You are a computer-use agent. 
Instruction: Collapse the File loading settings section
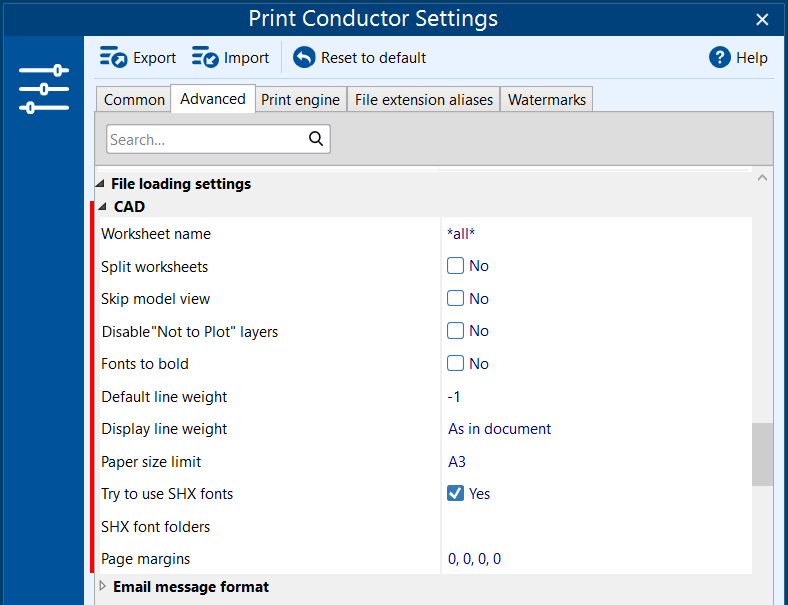point(100,184)
